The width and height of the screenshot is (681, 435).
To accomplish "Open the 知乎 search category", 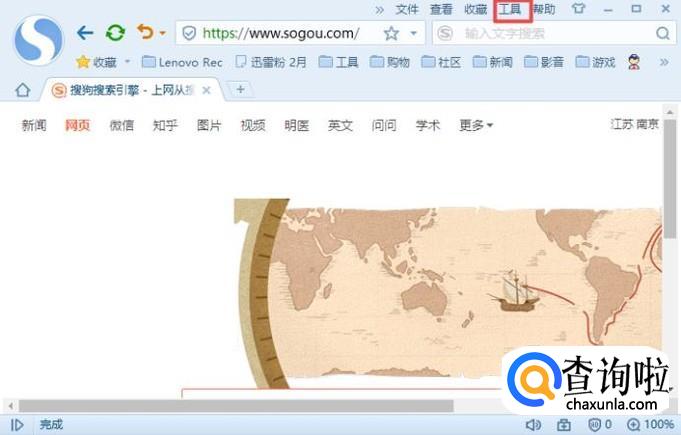I will click(165, 125).
